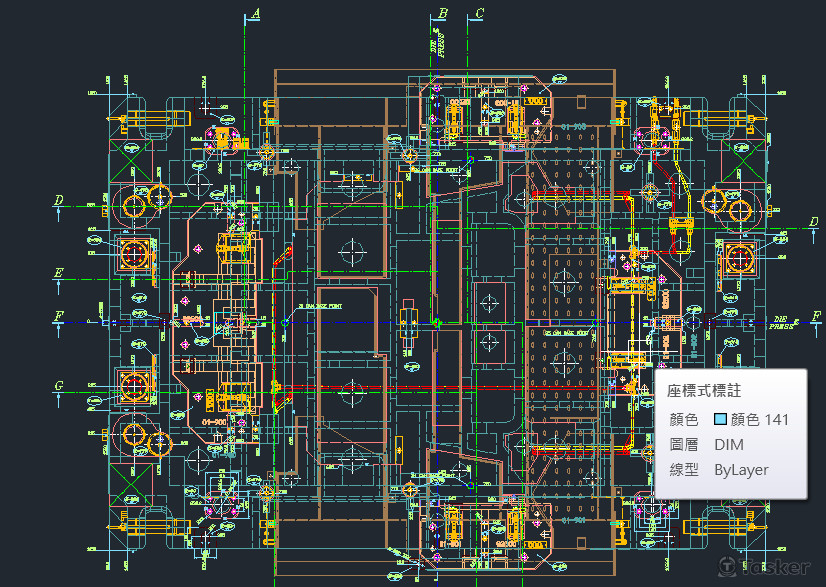Click the Tasker watermark logo
This screenshot has width=826, height=587.
(762, 567)
